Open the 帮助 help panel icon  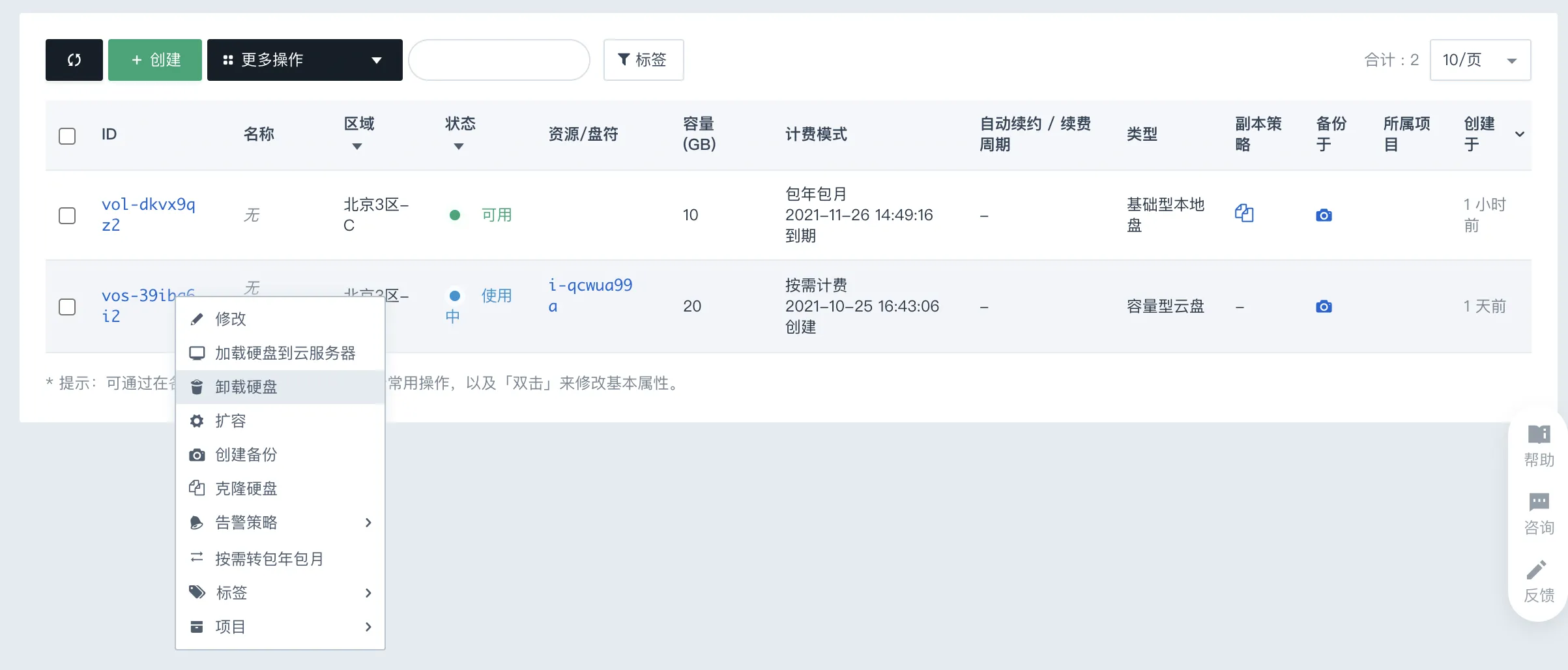[x=1539, y=435]
